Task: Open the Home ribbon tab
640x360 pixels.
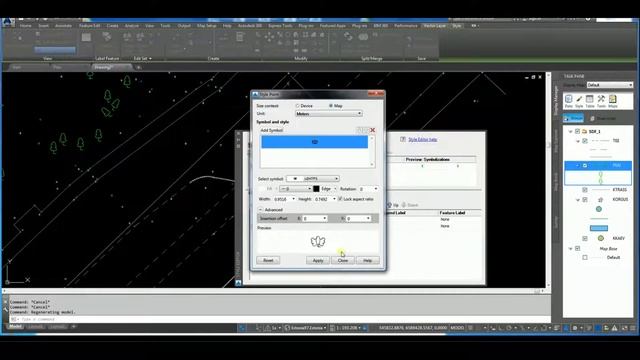Action: click(x=25, y=26)
